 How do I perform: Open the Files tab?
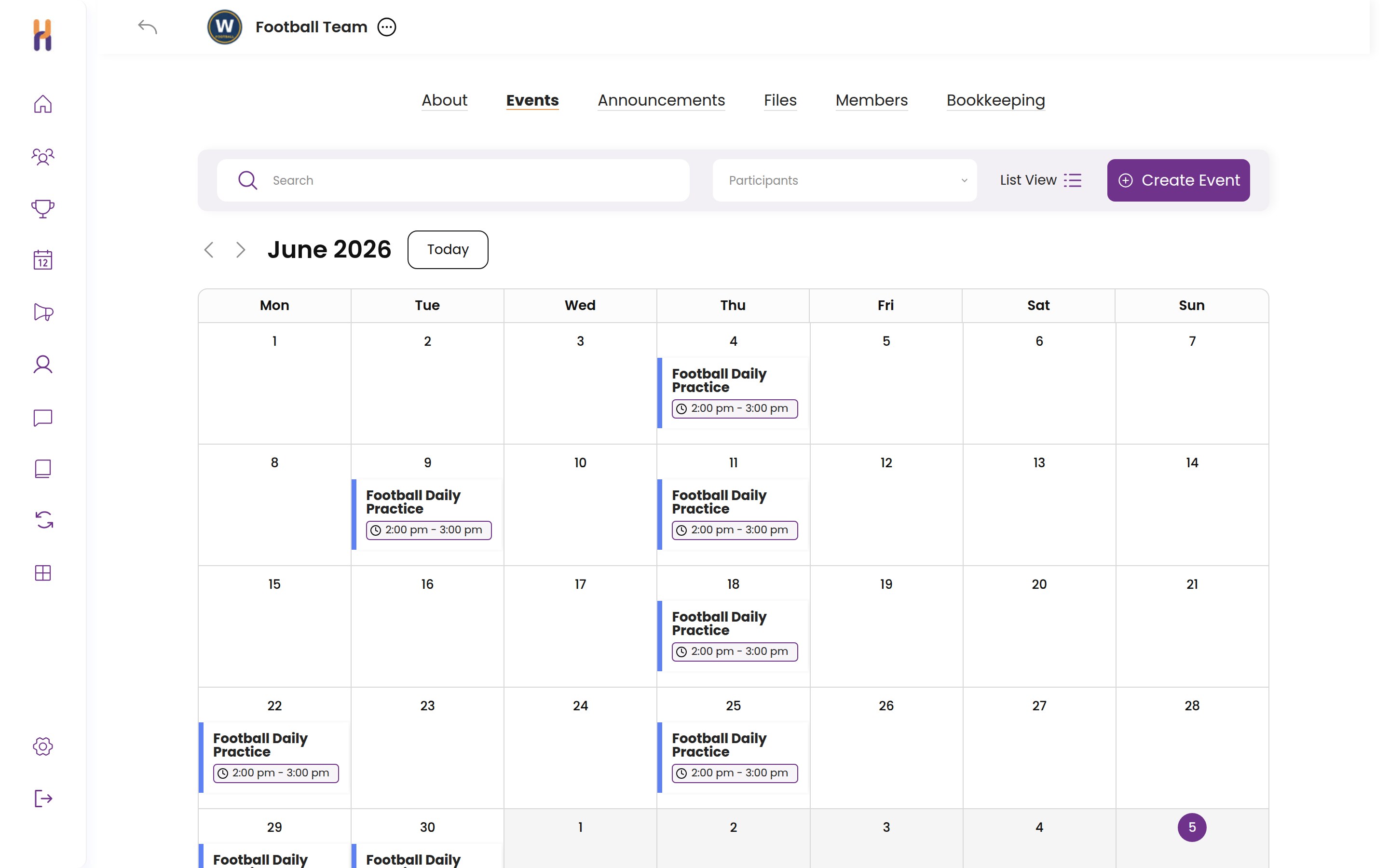[x=780, y=100]
